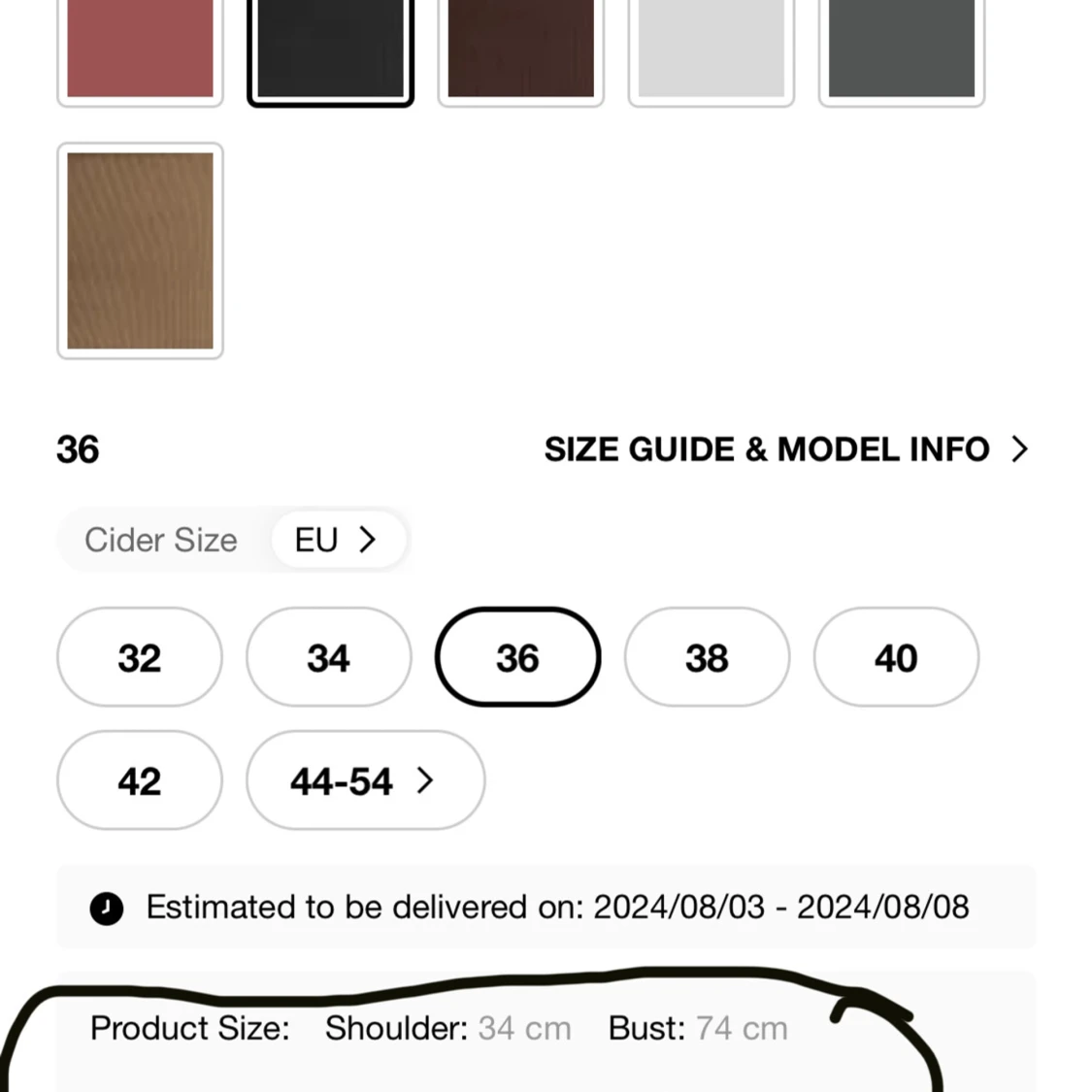Open the EU size region dropdown
The width and height of the screenshot is (1092, 1092).
[336, 540]
